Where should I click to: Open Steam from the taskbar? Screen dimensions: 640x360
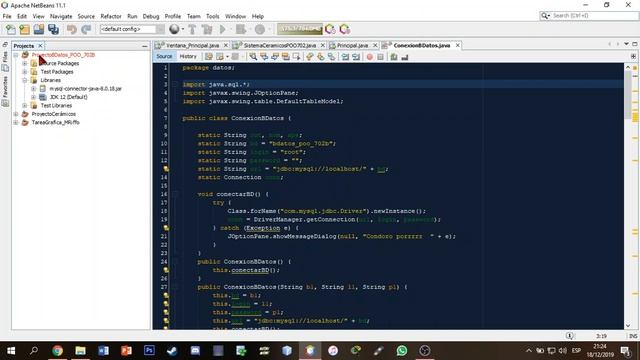172,351
